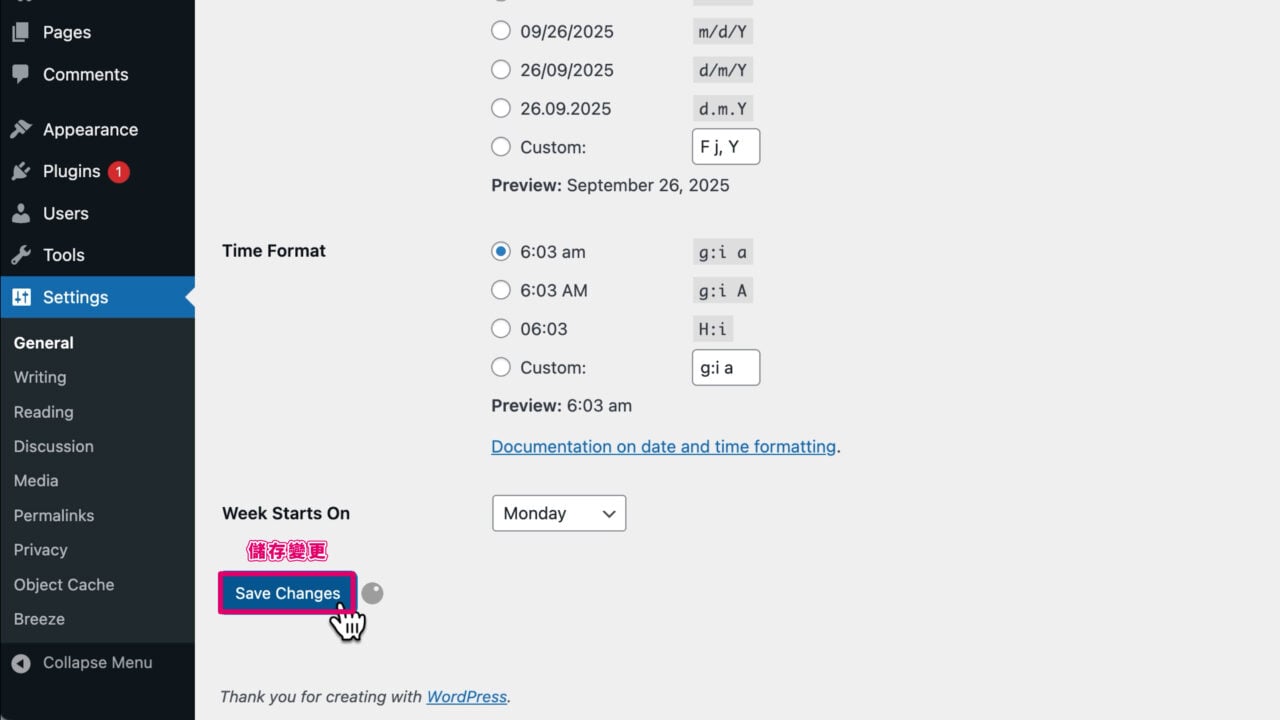Click the Settings sliders icon
Screen dimensions: 1280x720
[21, 297]
